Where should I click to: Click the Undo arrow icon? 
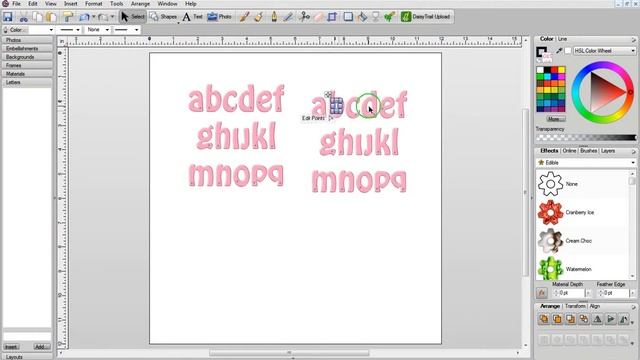coord(84,17)
